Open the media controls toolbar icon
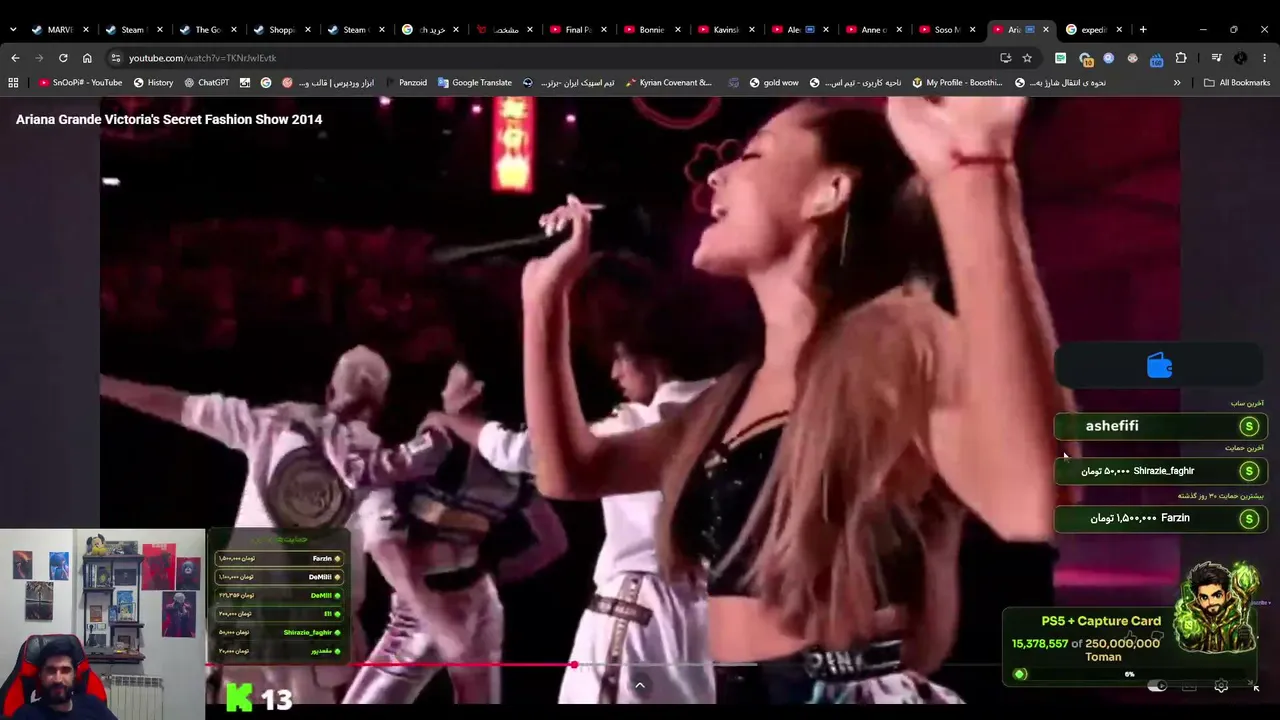Image resolution: width=1280 pixels, height=720 pixels. 1216,58
